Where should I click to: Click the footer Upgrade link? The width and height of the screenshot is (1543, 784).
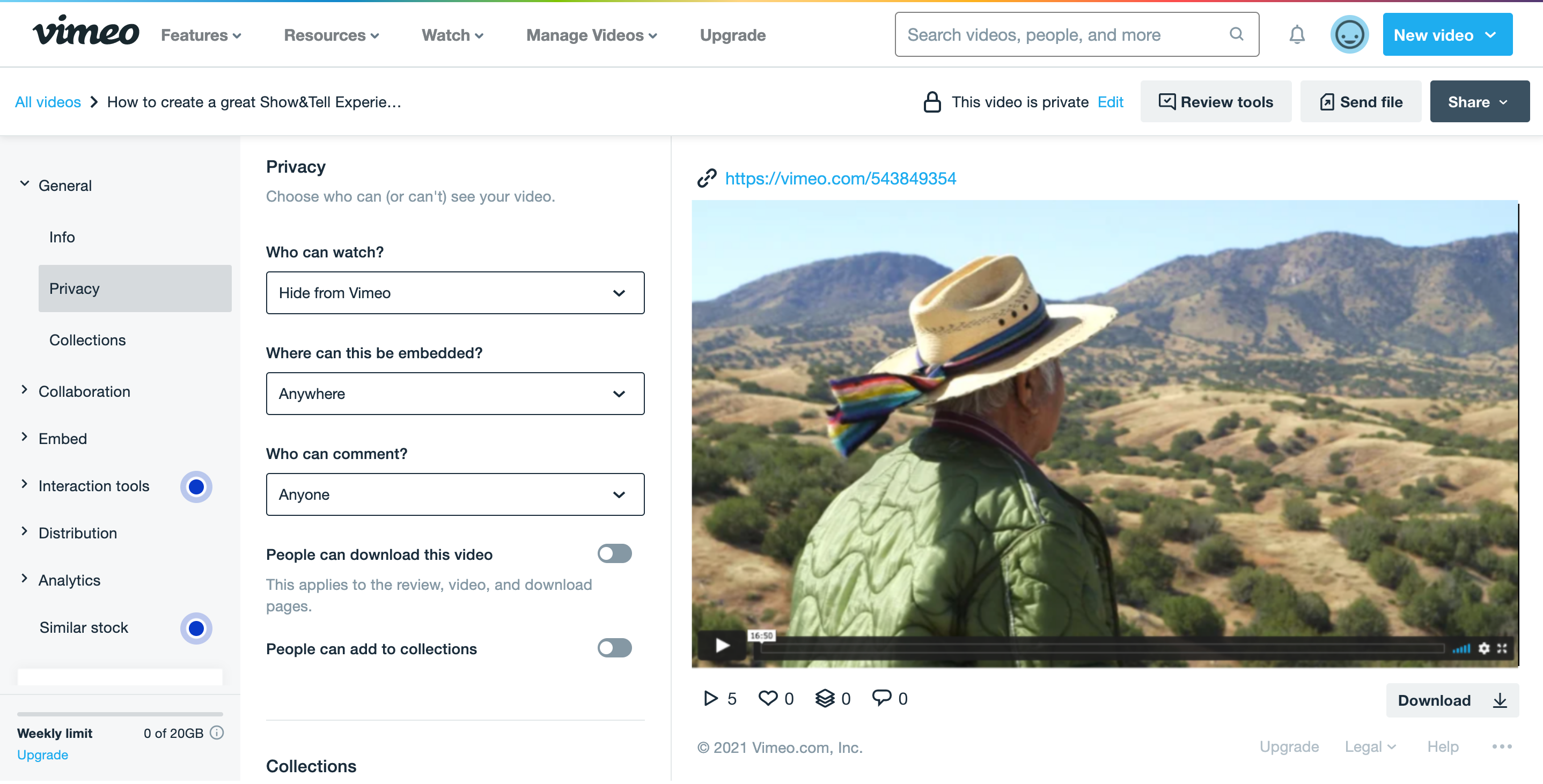pos(1289,748)
